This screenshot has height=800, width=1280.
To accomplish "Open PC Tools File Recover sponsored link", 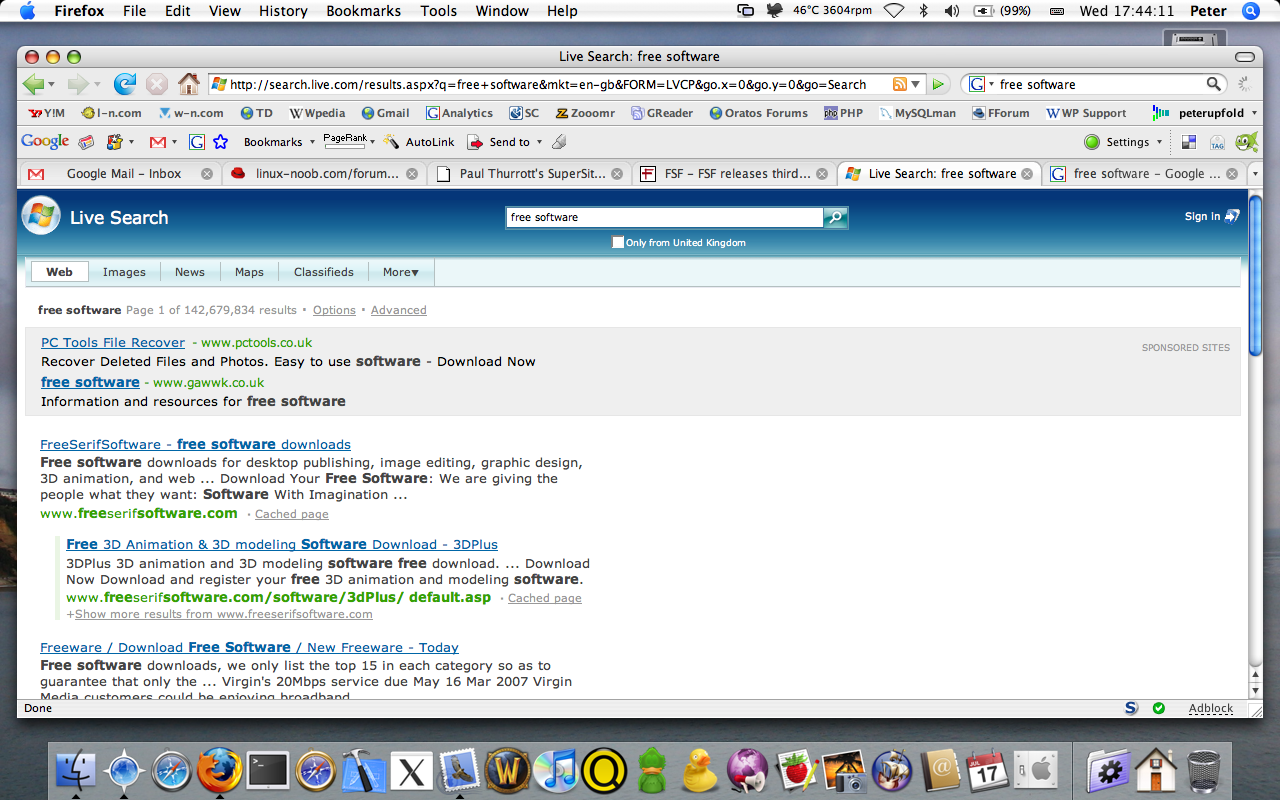I will (x=113, y=342).
